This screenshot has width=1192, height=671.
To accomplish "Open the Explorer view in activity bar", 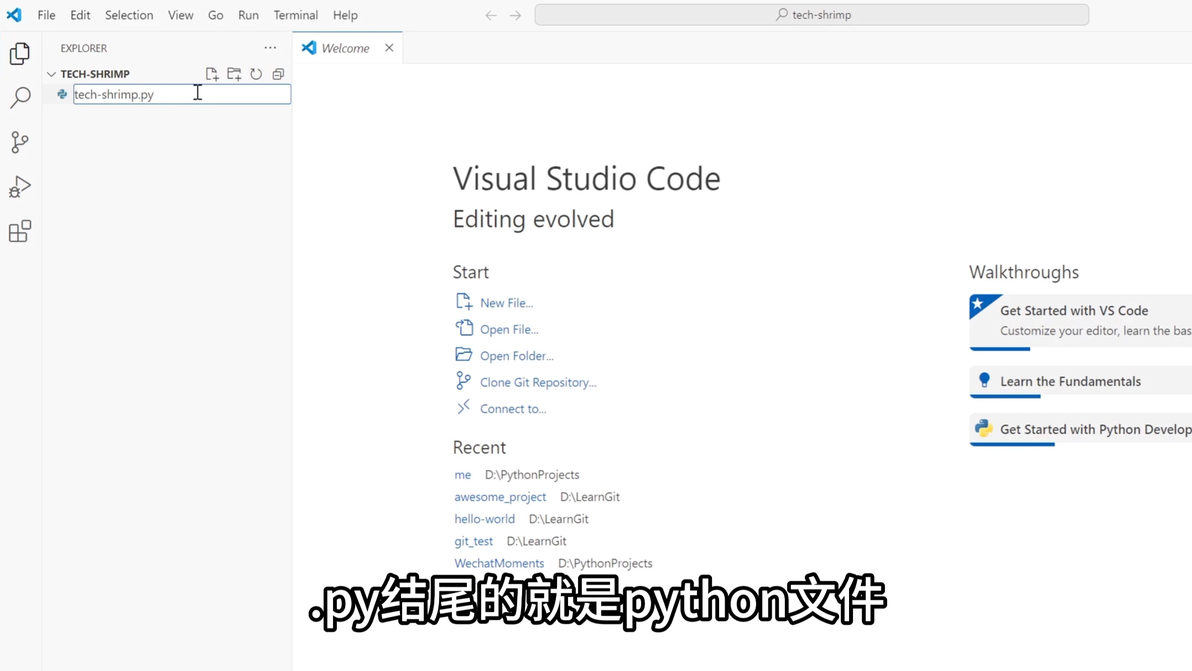I will (x=20, y=53).
